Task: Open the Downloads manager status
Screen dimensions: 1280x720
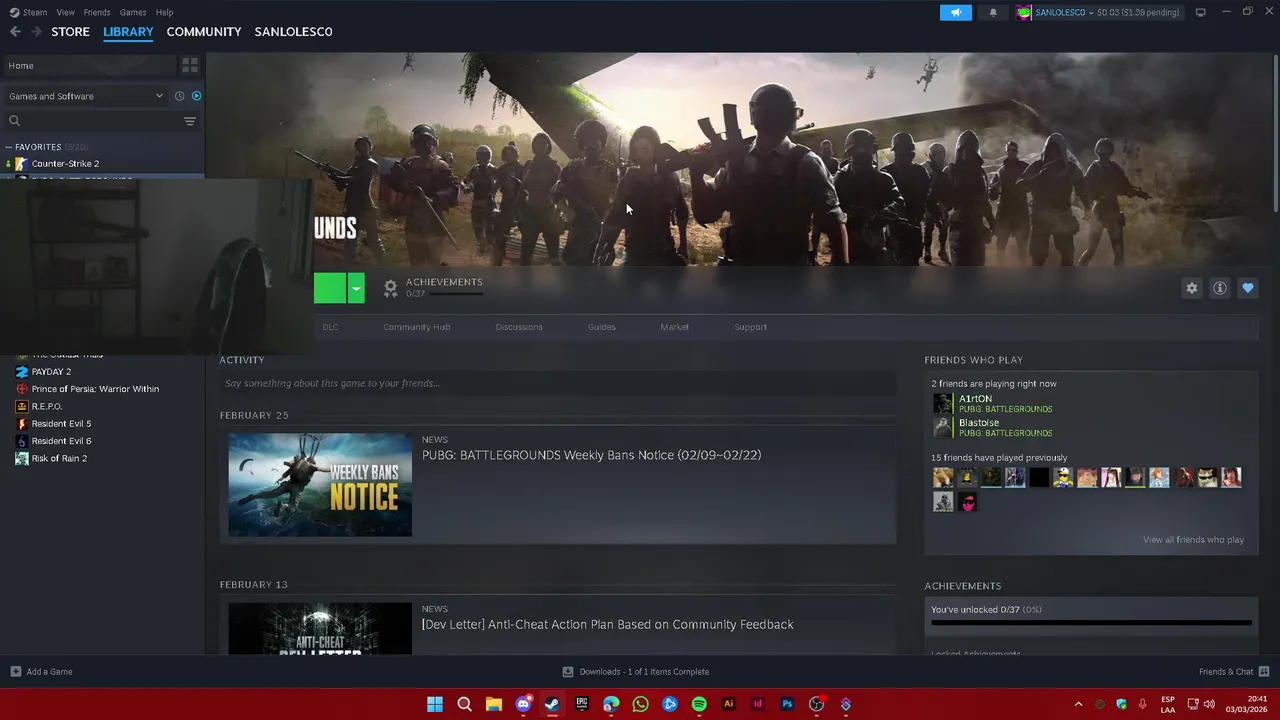Action: [x=636, y=671]
